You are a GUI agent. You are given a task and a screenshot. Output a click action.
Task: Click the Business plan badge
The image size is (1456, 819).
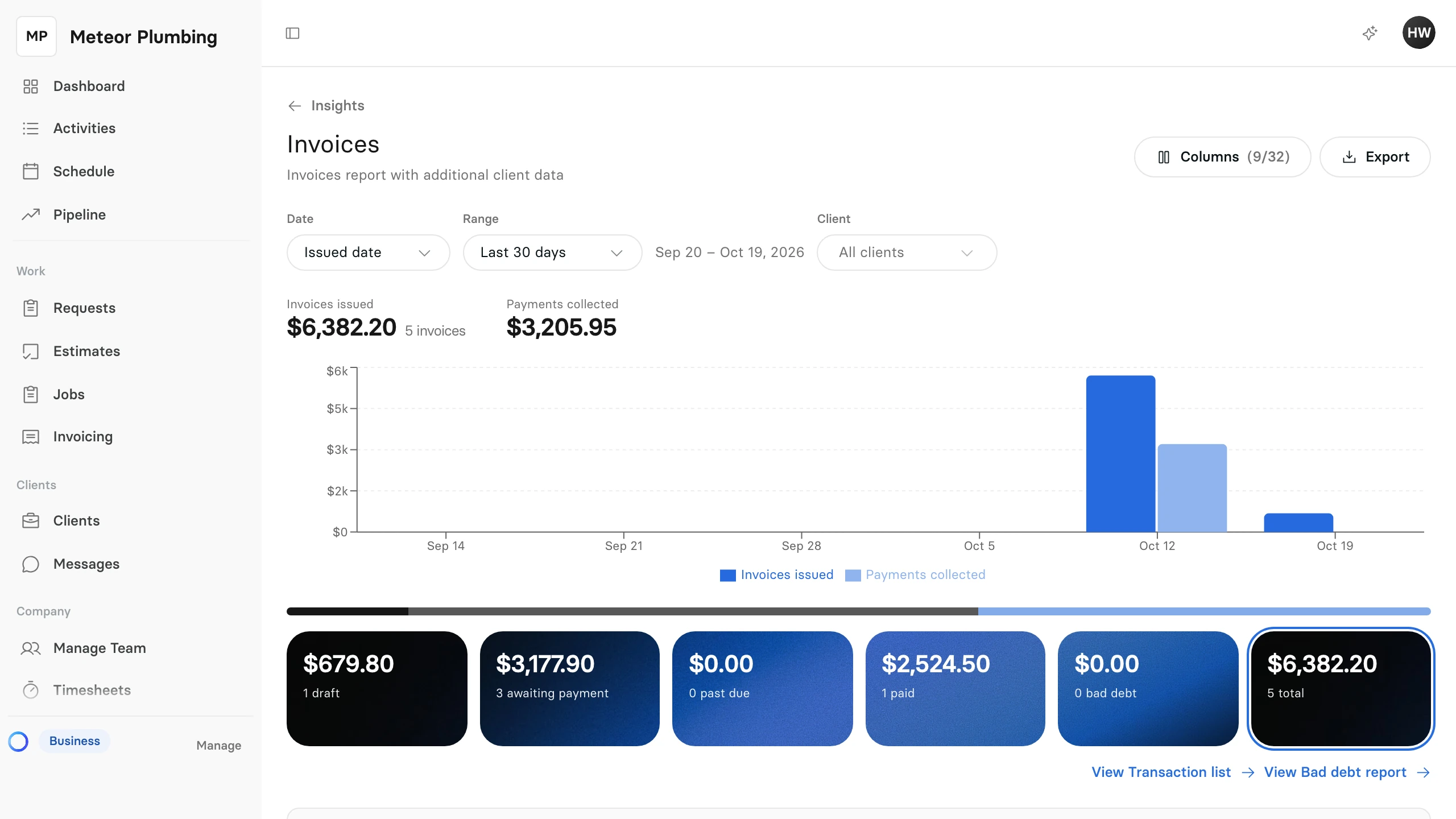click(75, 741)
